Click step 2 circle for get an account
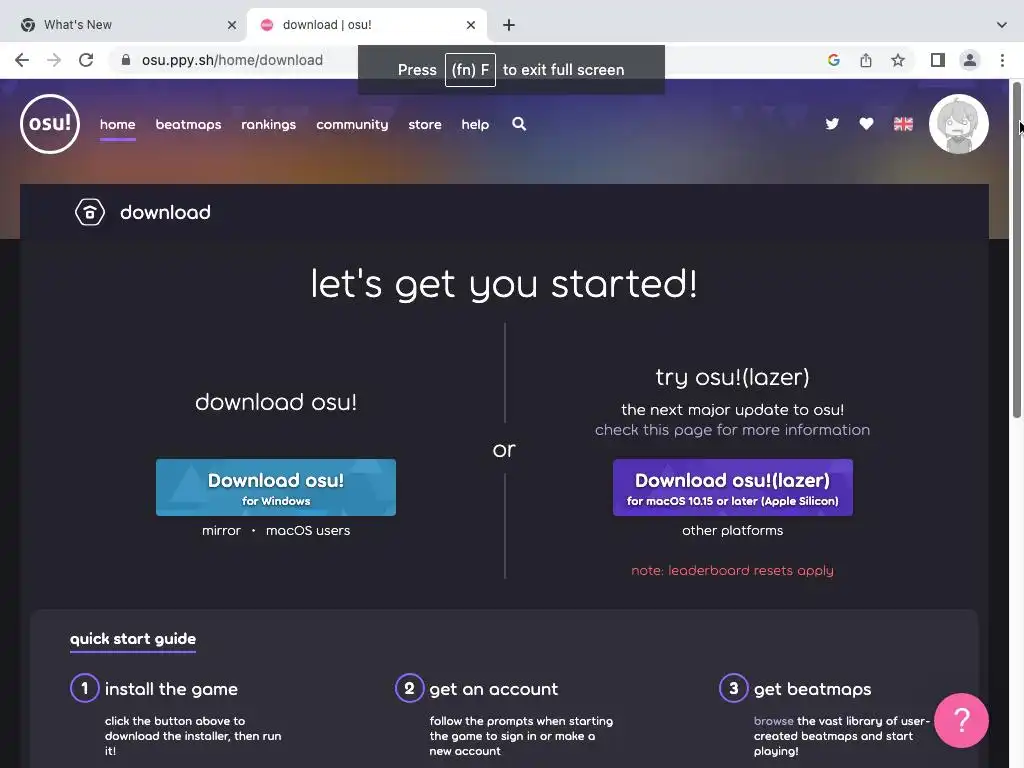1024x768 pixels. (x=409, y=688)
